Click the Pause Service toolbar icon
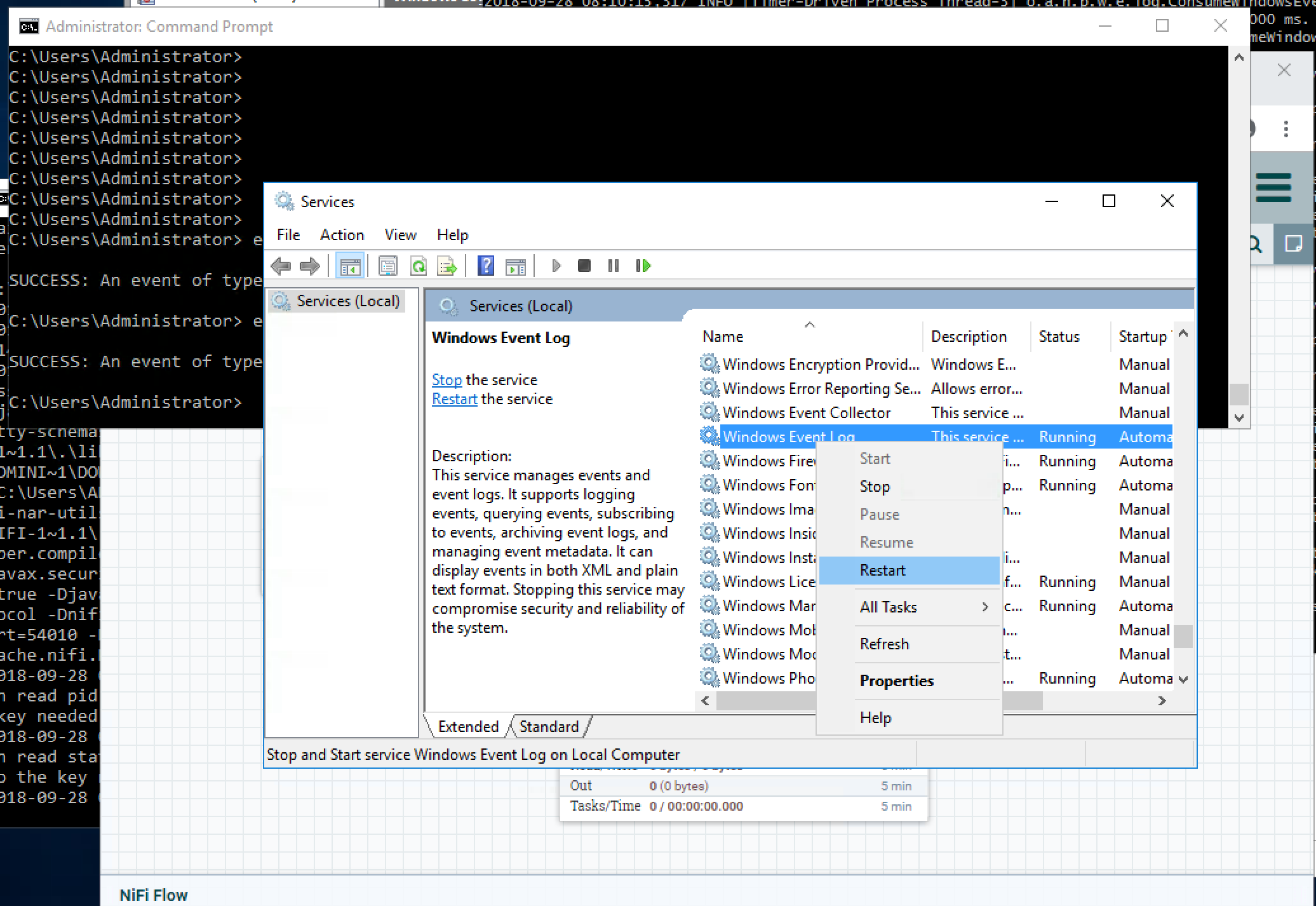The width and height of the screenshot is (1316, 906). pyautogui.click(x=613, y=266)
